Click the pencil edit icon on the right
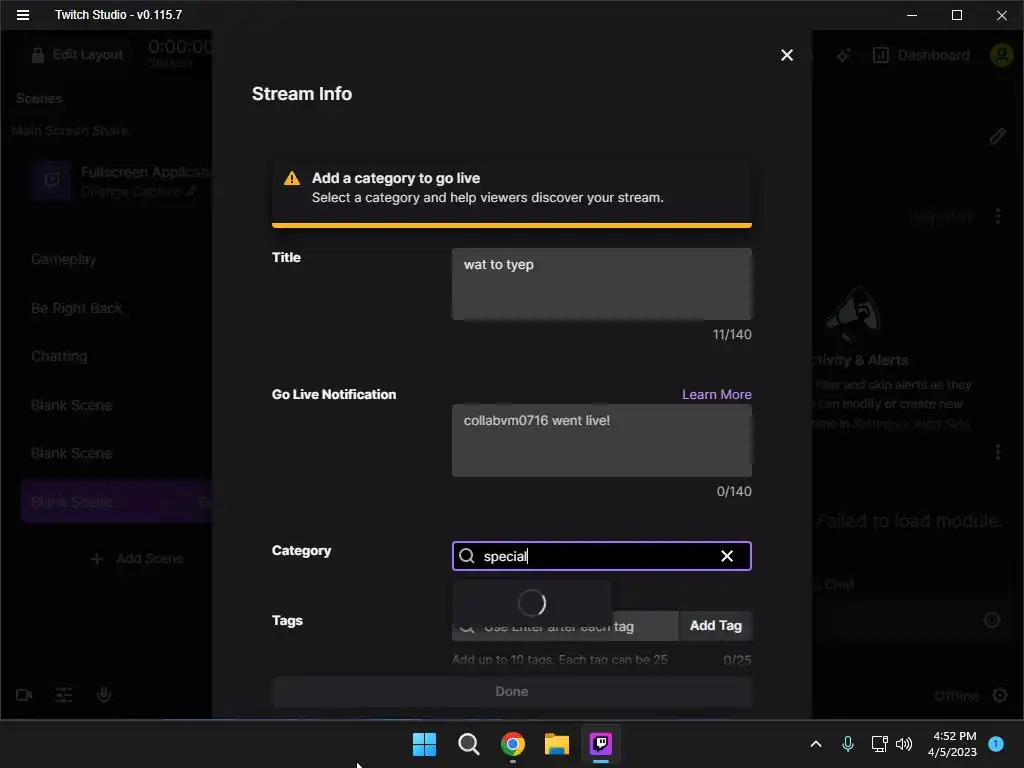Viewport: 1024px width, 768px height. 997,136
